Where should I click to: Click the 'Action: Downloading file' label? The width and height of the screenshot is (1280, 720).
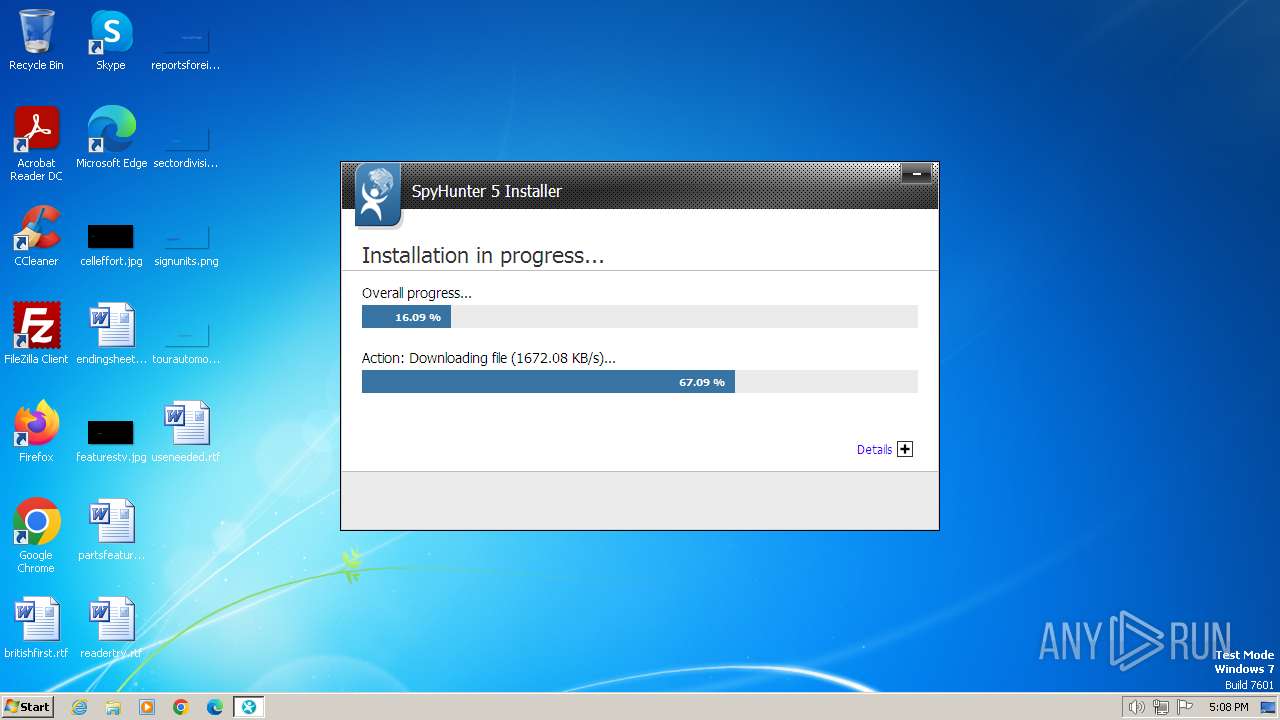(489, 358)
